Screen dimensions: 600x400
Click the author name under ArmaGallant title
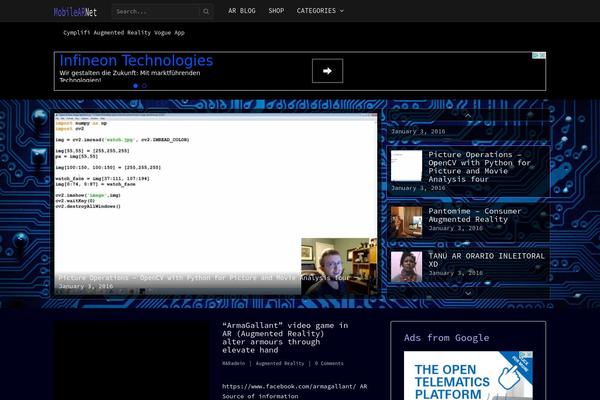pyautogui.click(x=233, y=363)
